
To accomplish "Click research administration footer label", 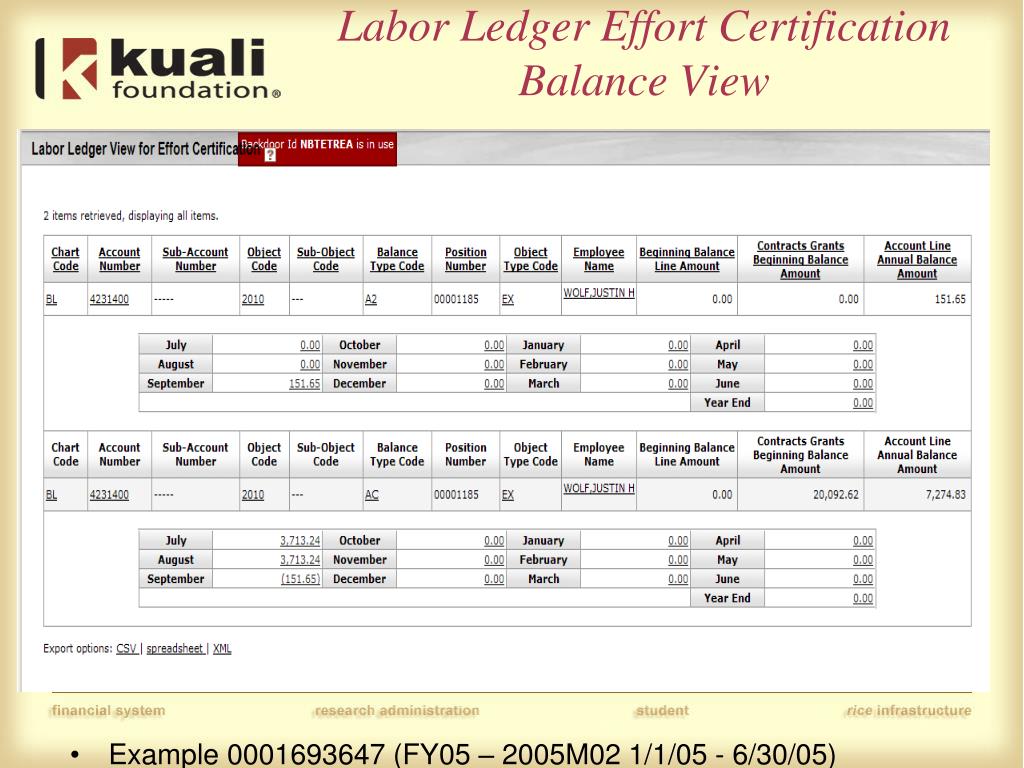I will (x=396, y=711).
